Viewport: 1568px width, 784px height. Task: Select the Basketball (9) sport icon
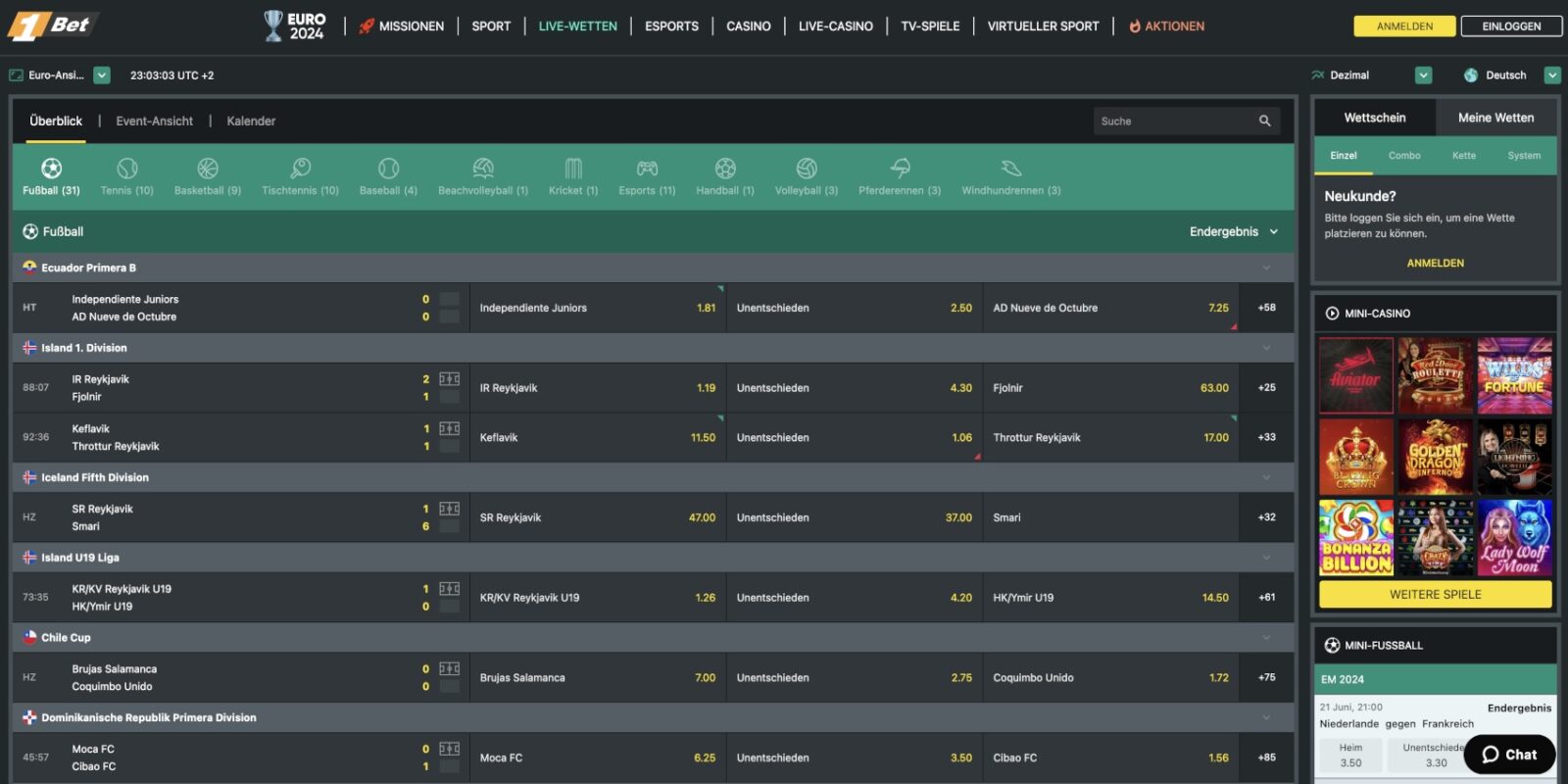click(x=208, y=169)
